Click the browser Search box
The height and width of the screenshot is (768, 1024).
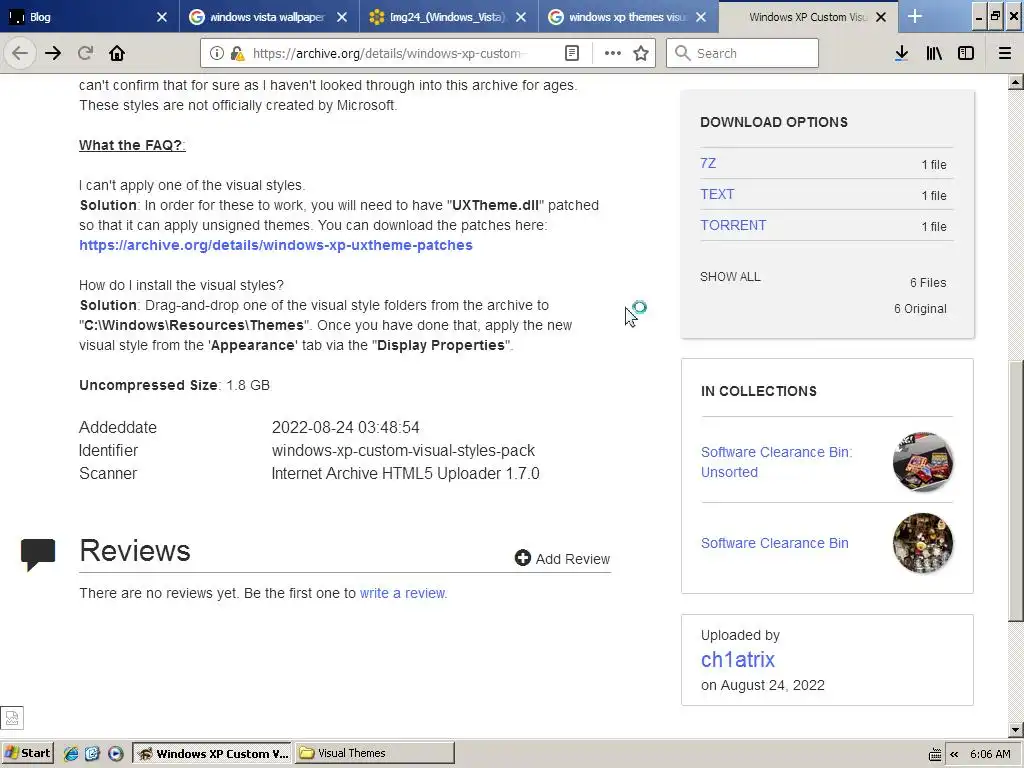pyautogui.click(x=742, y=53)
